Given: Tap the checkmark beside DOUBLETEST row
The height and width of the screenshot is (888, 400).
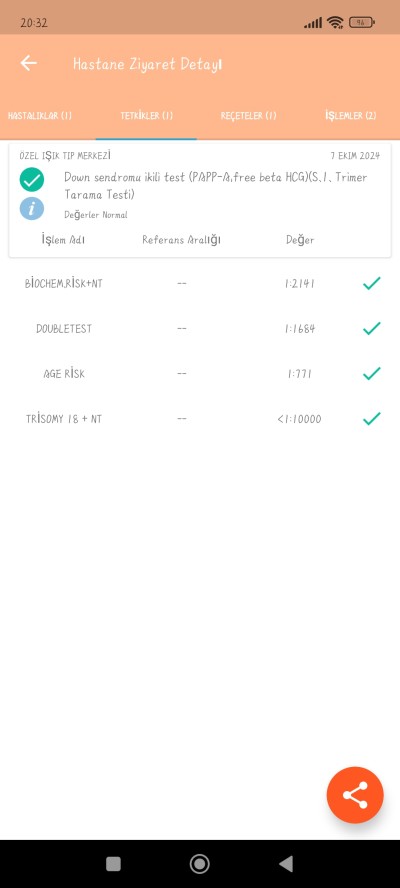Looking at the screenshot, I should point(372,328).
